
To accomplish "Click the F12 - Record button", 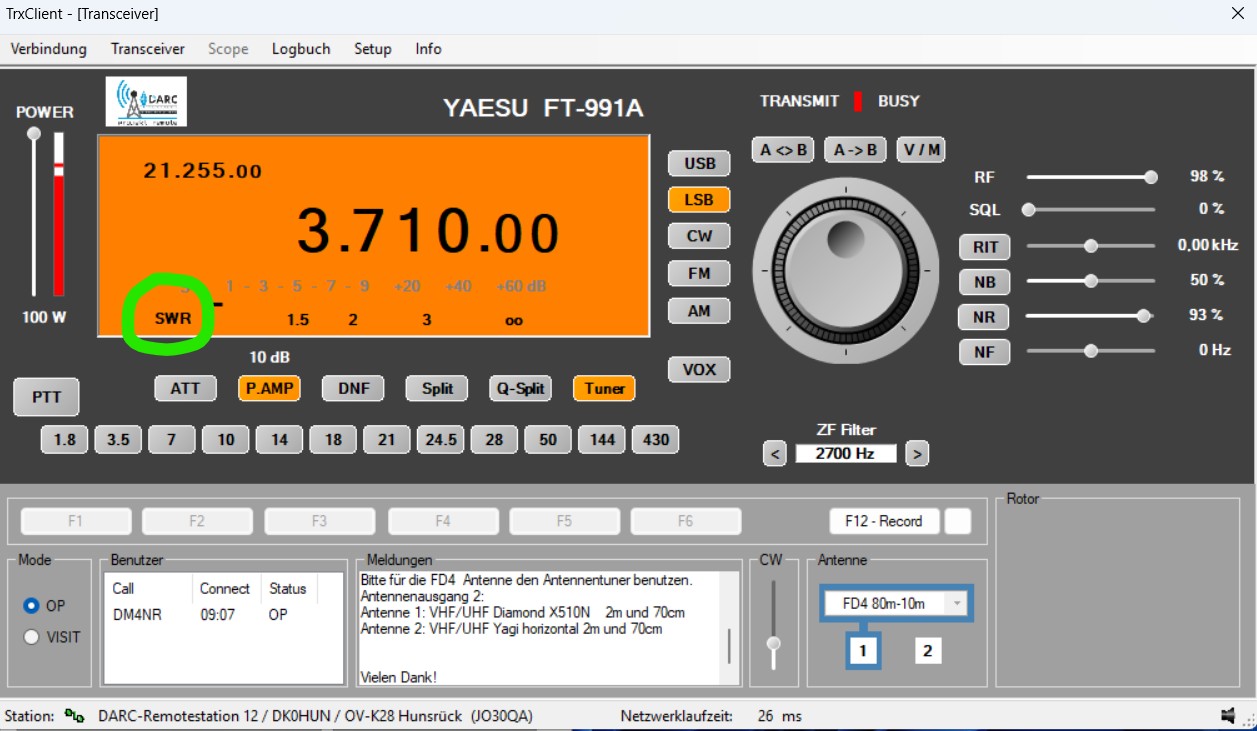I will tap(884, 521).
